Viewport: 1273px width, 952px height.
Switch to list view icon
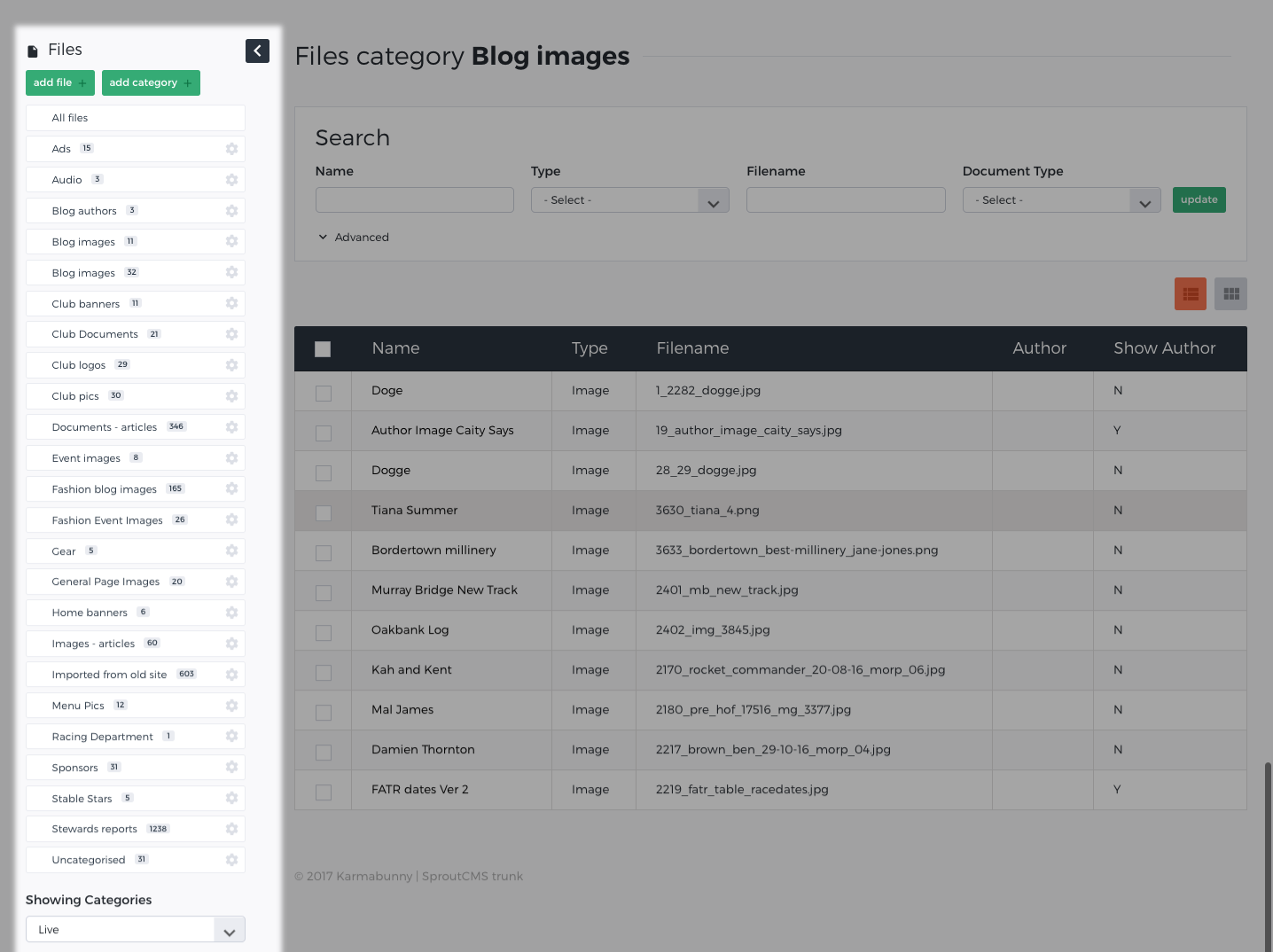pyautogui.click(x=1191, y=294)
